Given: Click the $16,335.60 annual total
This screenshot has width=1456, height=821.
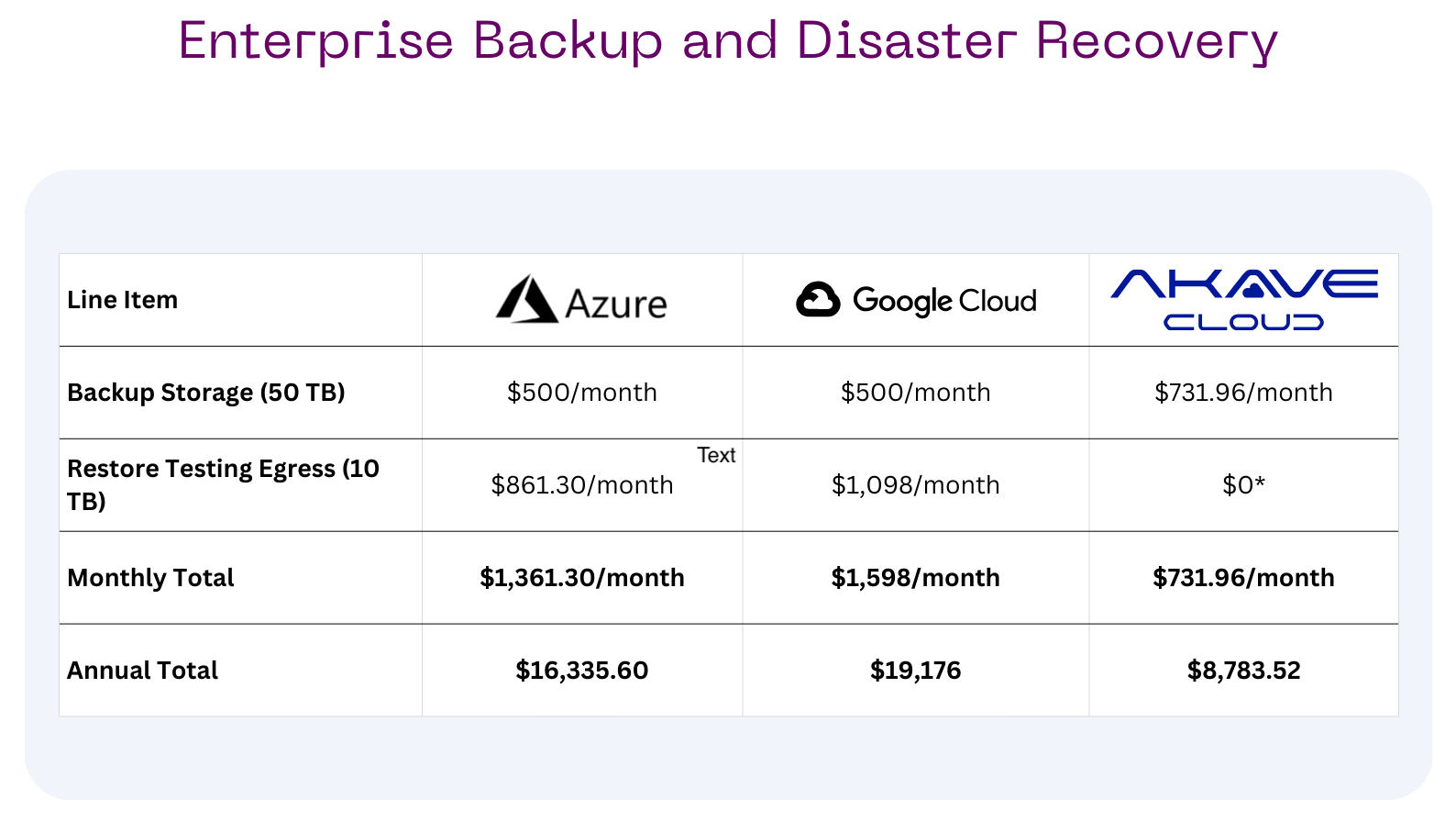Looking at the screenshot, I should [x=581, y=671].
